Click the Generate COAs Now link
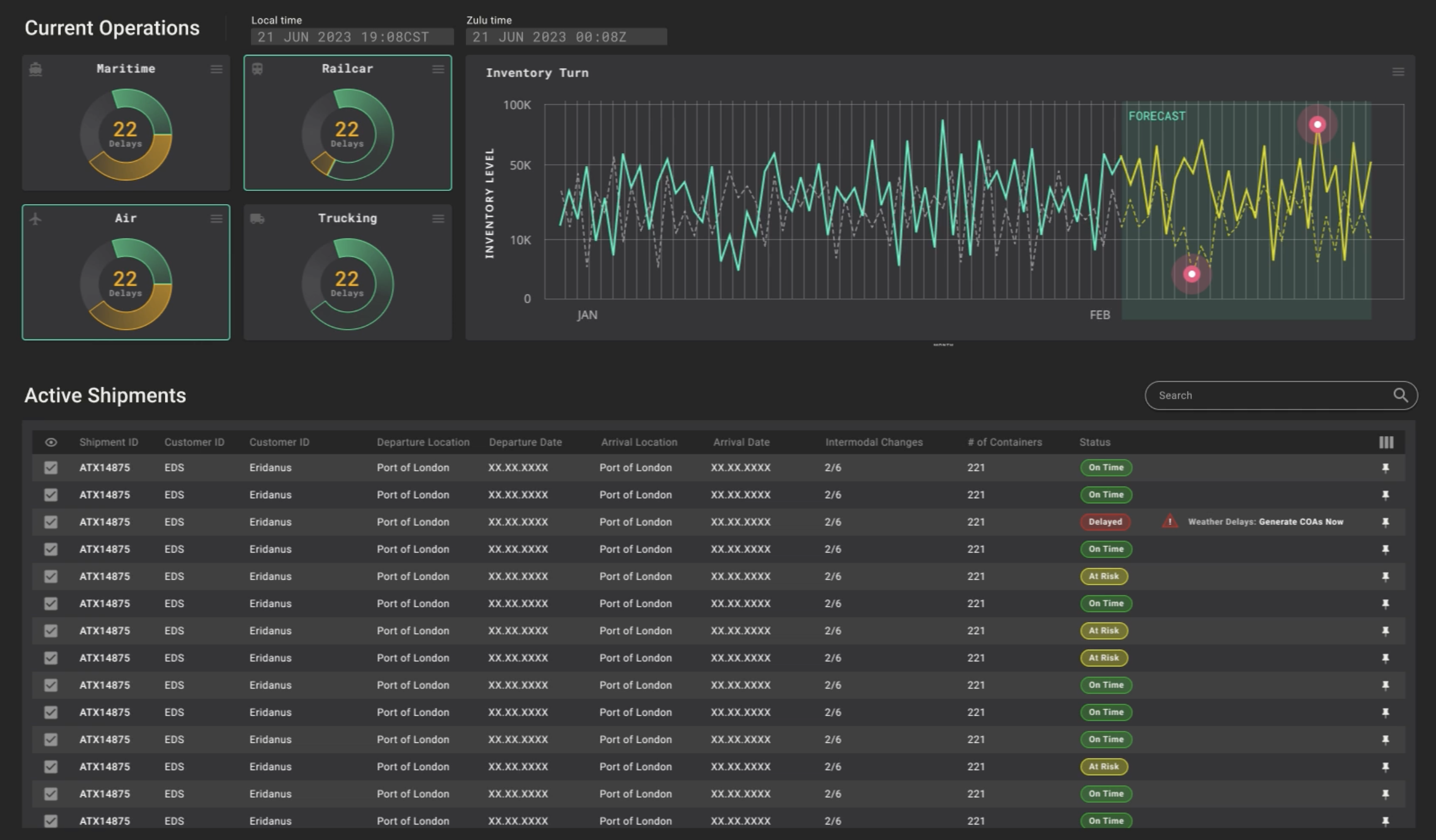Screen dimensions: 1436x840 pyautogui.click(x=1301, y=522)
